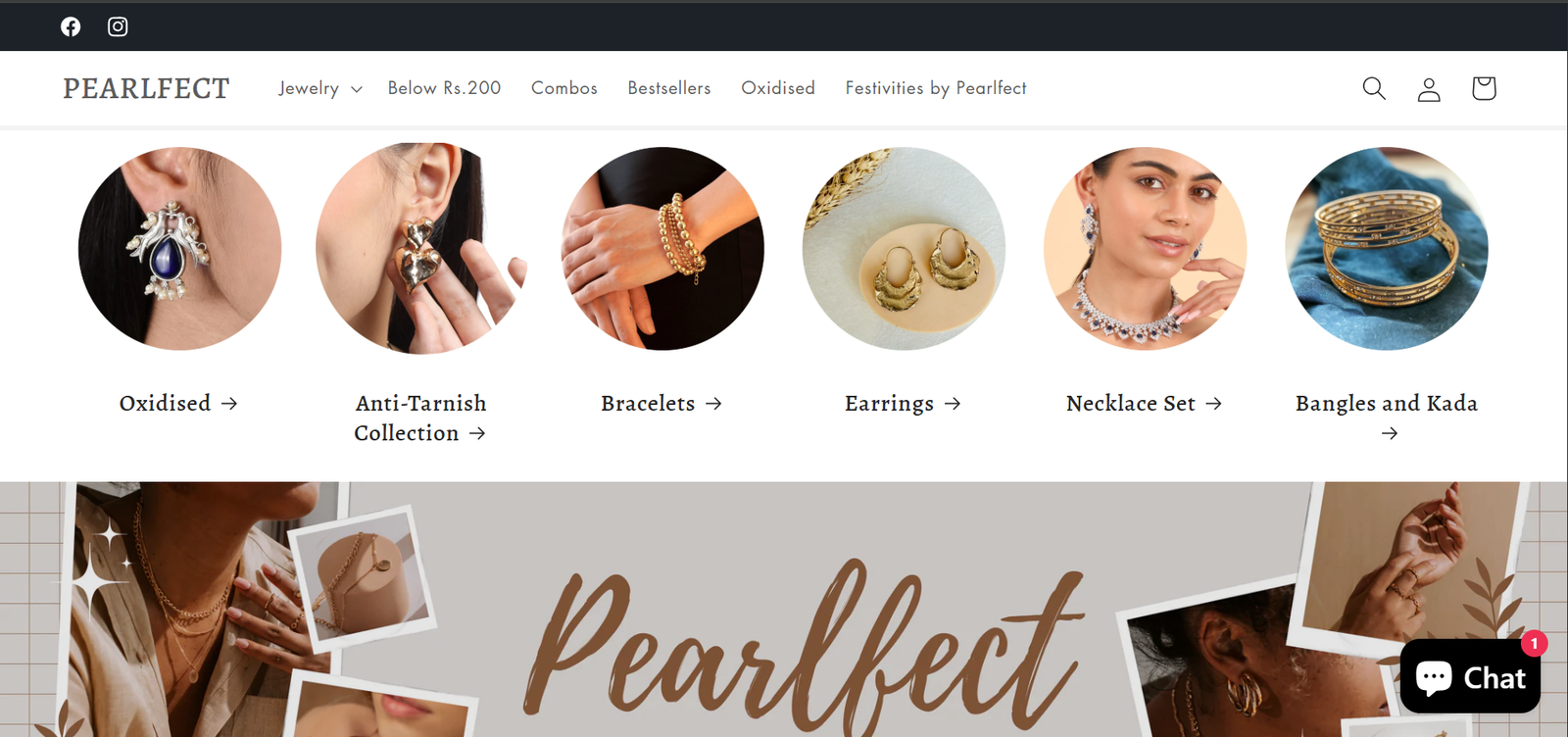Go to Below Rs.200 menu item
The height and width of the screenshot is (737, 1568).
(444, 88)
